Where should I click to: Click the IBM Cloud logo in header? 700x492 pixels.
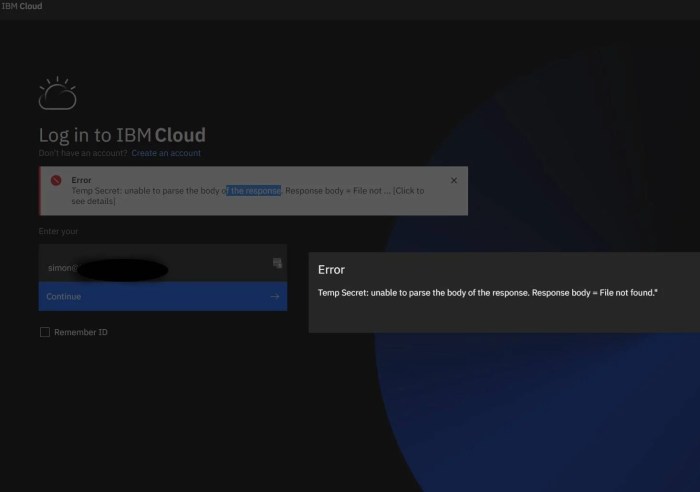(22, 6)
